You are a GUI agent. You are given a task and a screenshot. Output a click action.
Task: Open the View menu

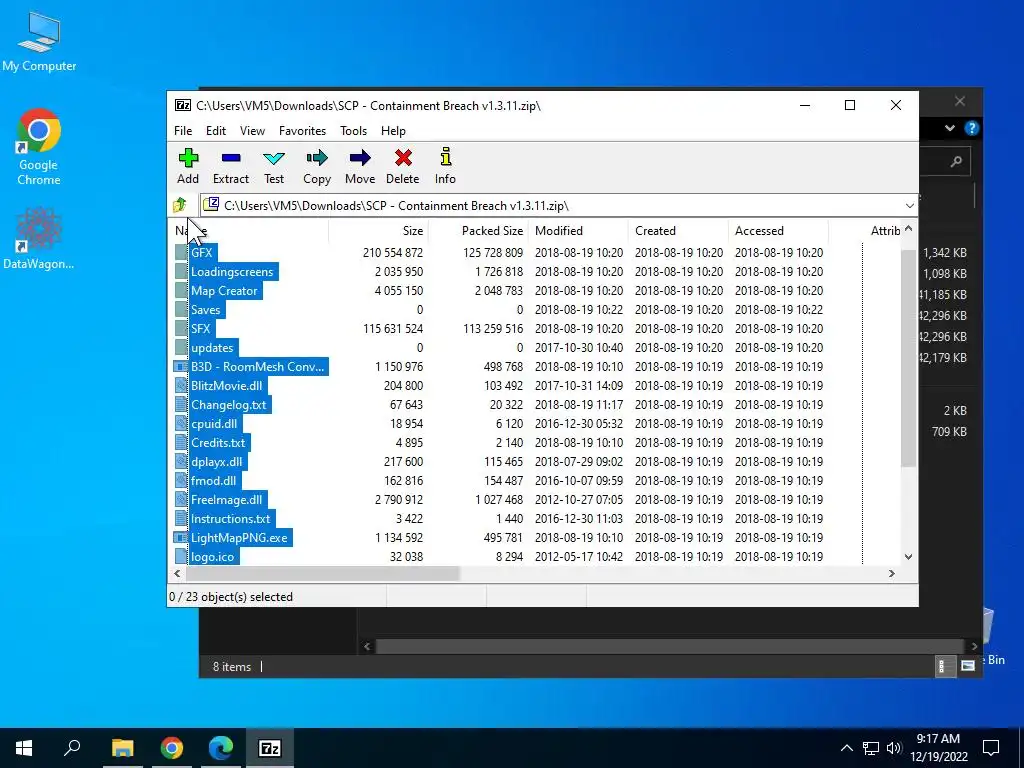pyautogui.click(x=252, y=131)
